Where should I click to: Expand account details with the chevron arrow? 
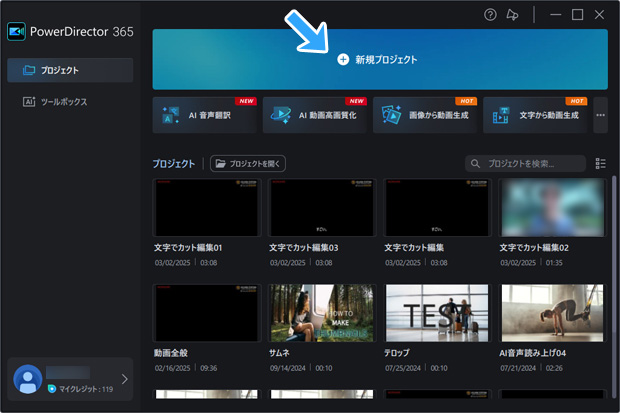tap(125, 379)
